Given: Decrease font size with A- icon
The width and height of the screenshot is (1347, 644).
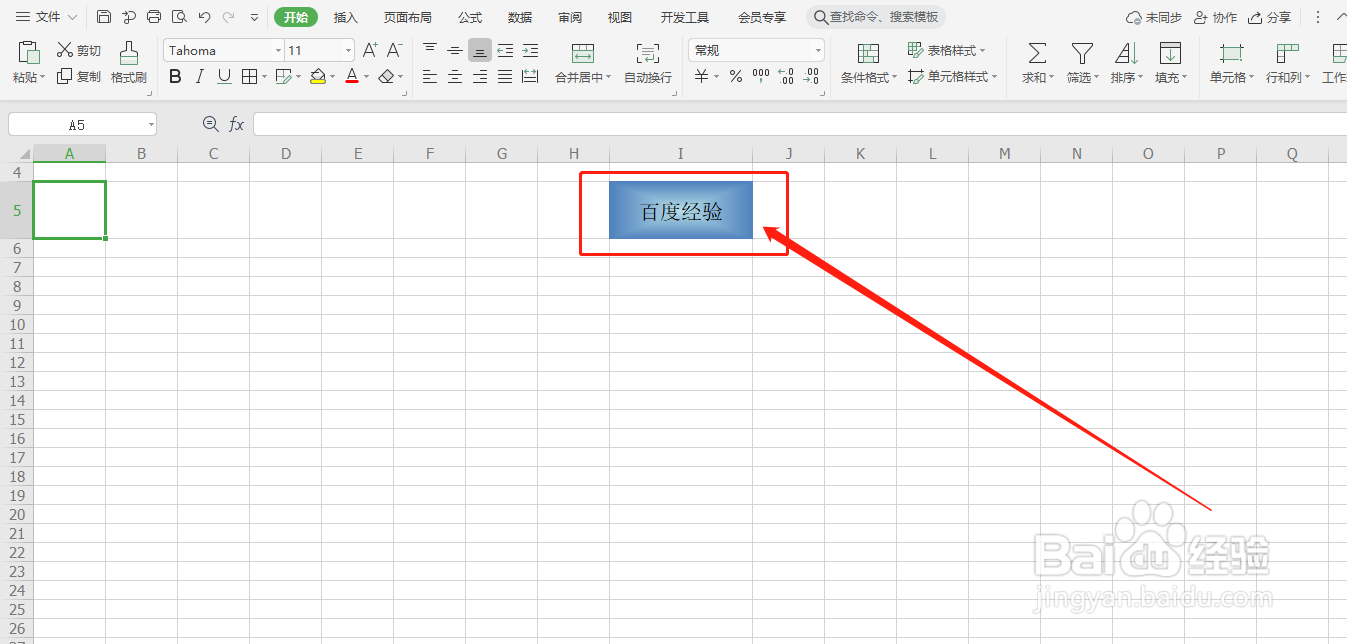Looking at the screenshot, I should tap(394, 50).
